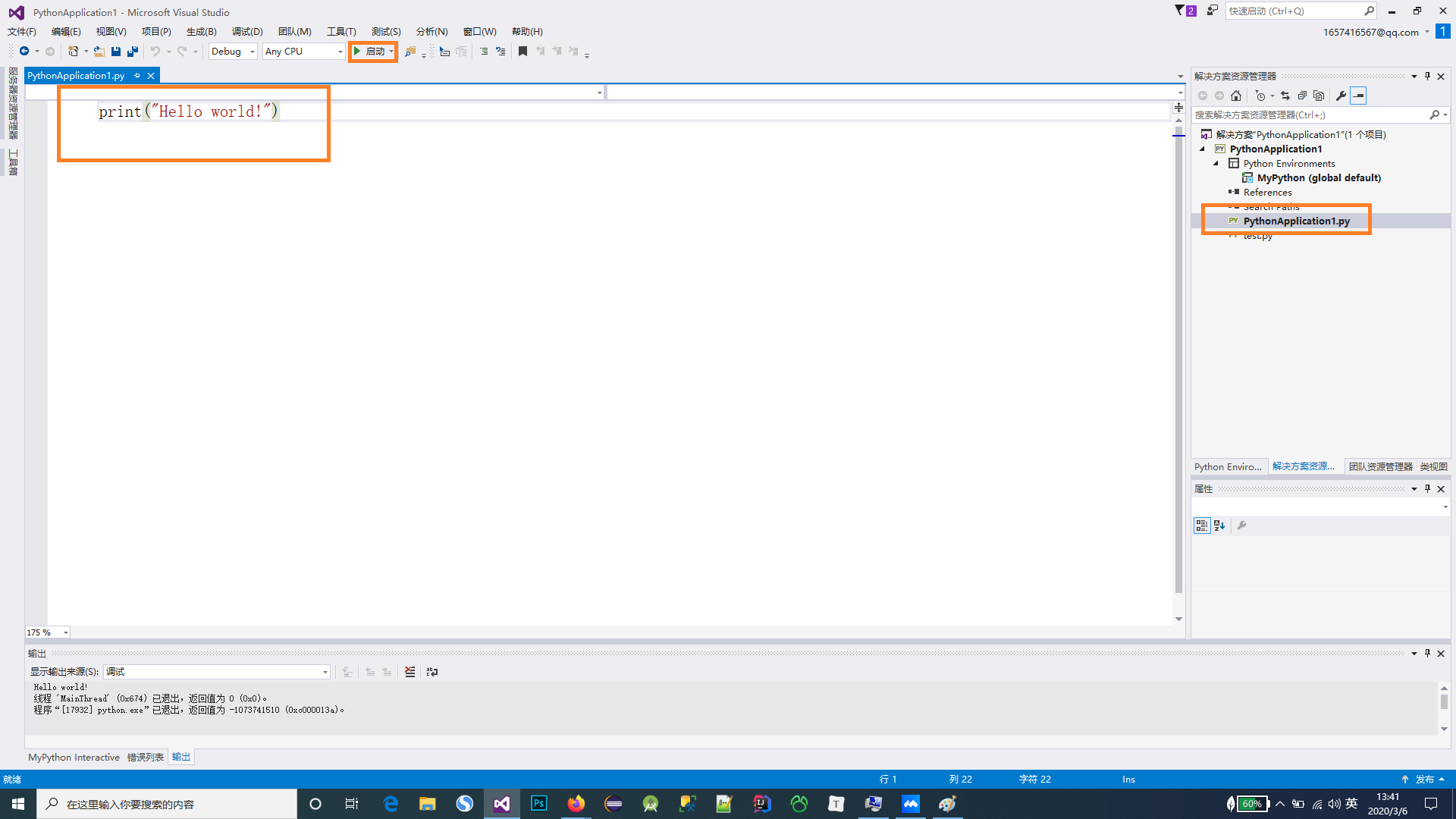
Task: Click the wrench Properties icon in Solution Explorer
Action: click(x=1341, y=96)
